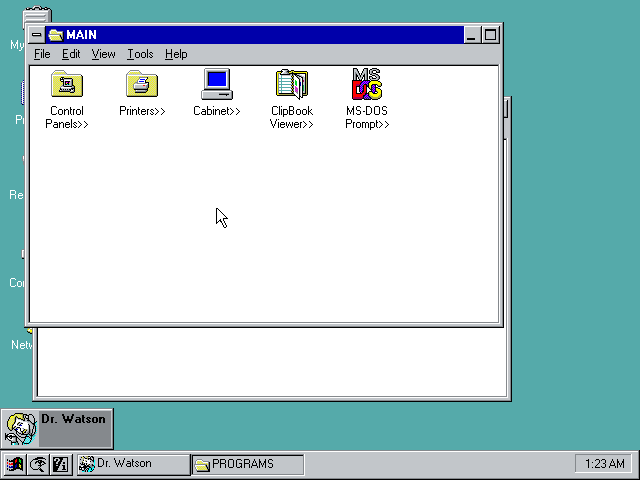Open the File menu
The height and width of the screenshot is (480, 640).
point(42,54)
